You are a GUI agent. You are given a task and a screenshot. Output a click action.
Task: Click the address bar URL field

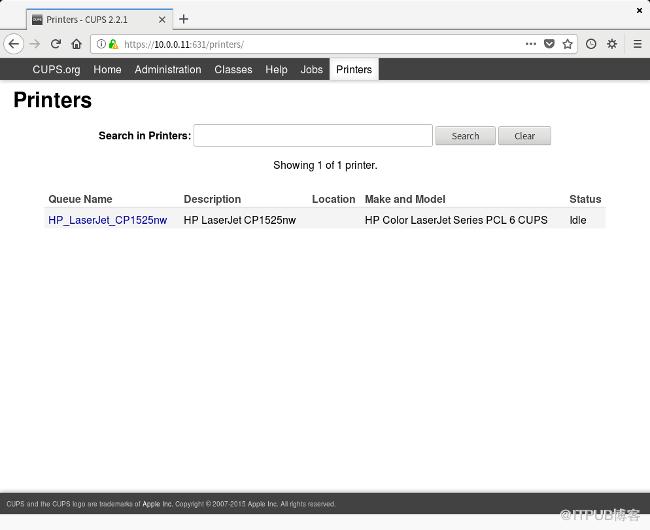pyautogui.click(x=315, y=44)
